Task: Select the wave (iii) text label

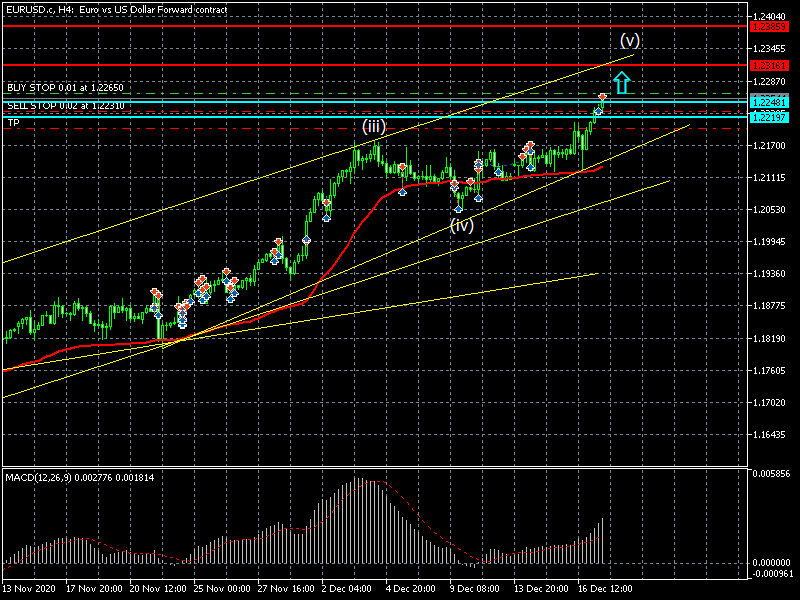Action: 374,126
